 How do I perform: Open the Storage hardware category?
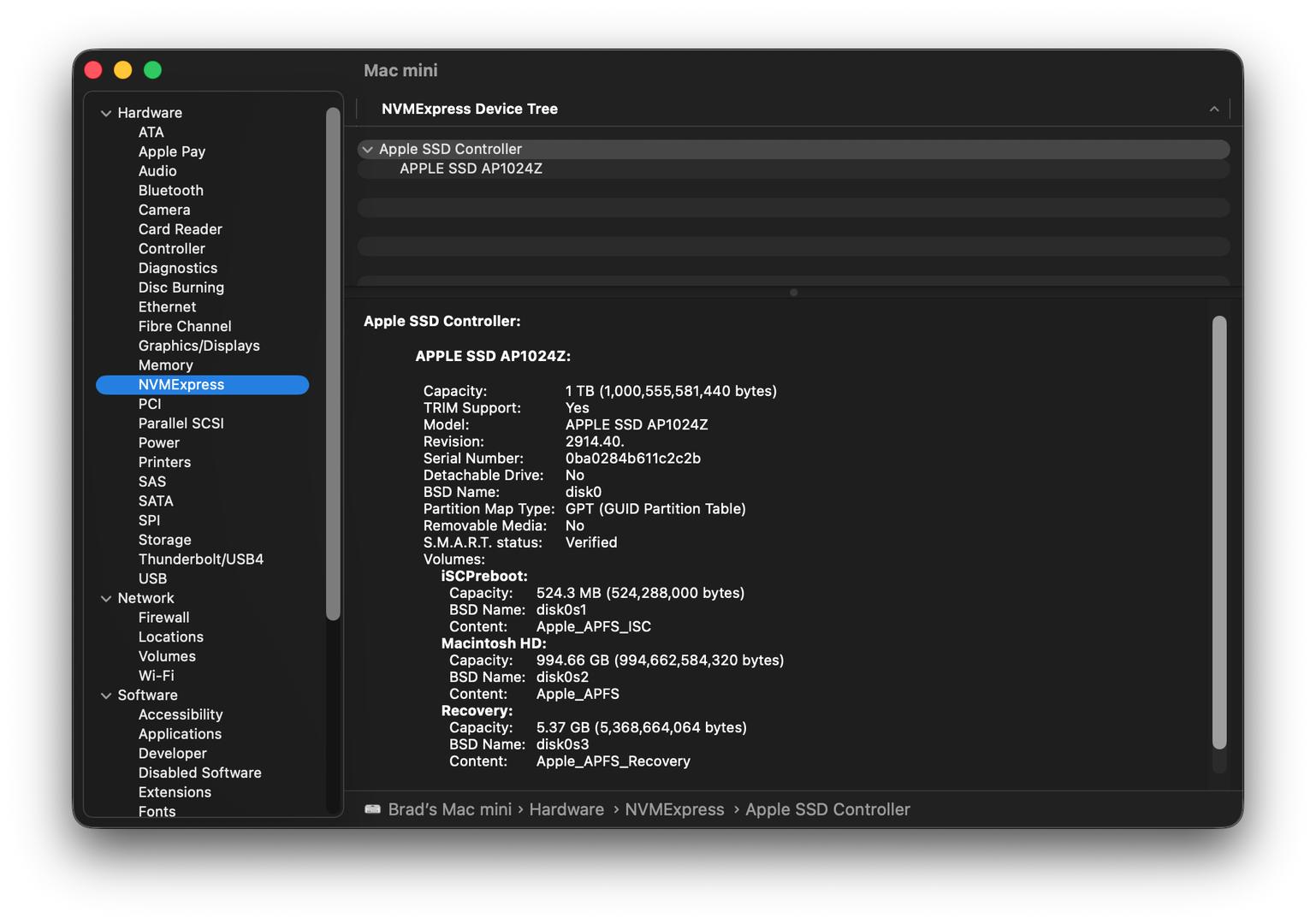point(164,540)
